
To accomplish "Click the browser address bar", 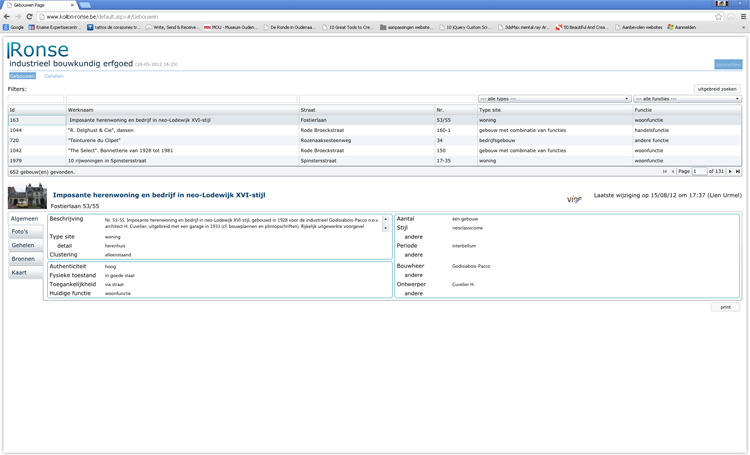I will (378, 16).
